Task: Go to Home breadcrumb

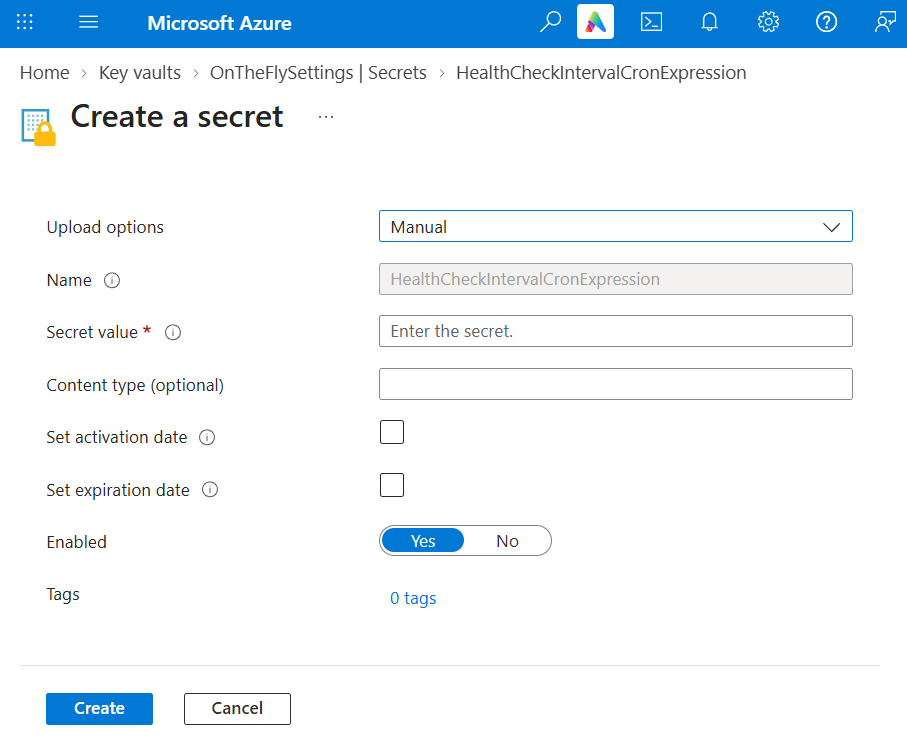Action: pyautogui.click(x=45, y=73)
